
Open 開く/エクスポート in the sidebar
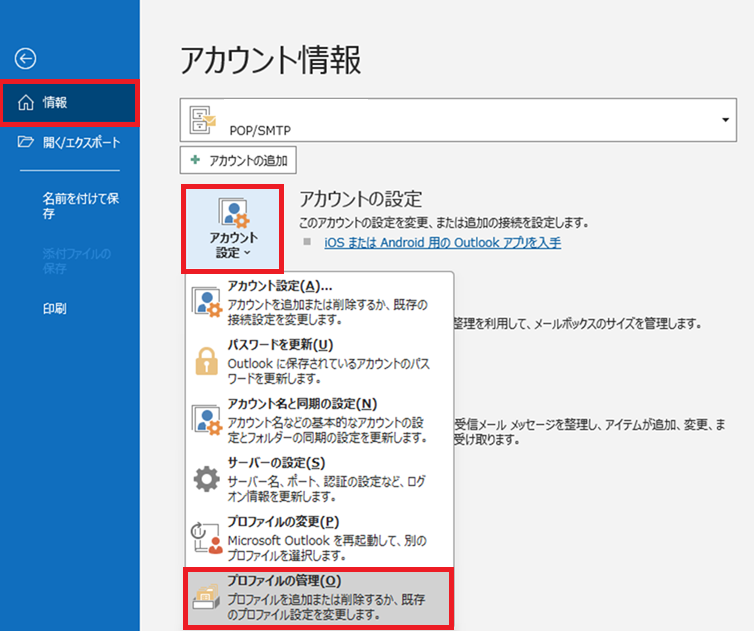pyautogui.click(x=81, y=143)
